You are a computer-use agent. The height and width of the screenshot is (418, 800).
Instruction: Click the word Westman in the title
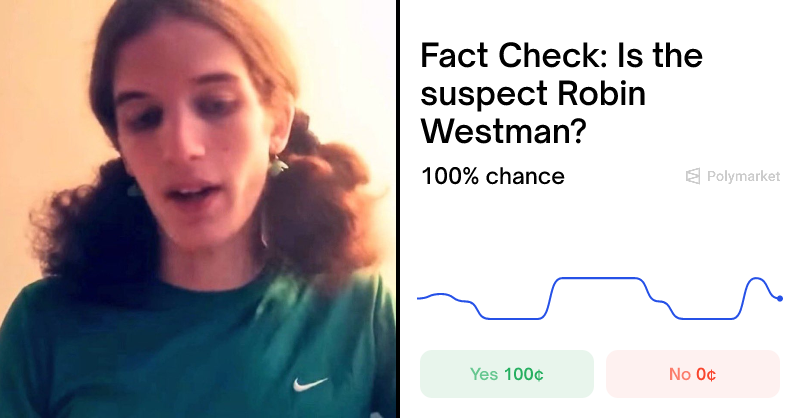[503, 132]
